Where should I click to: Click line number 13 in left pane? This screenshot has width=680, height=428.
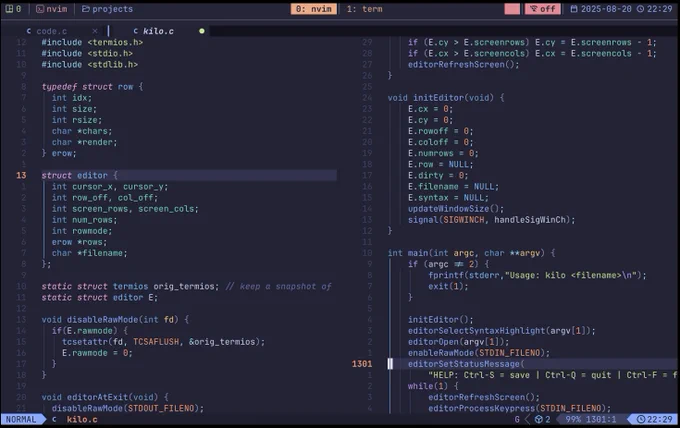21,175
